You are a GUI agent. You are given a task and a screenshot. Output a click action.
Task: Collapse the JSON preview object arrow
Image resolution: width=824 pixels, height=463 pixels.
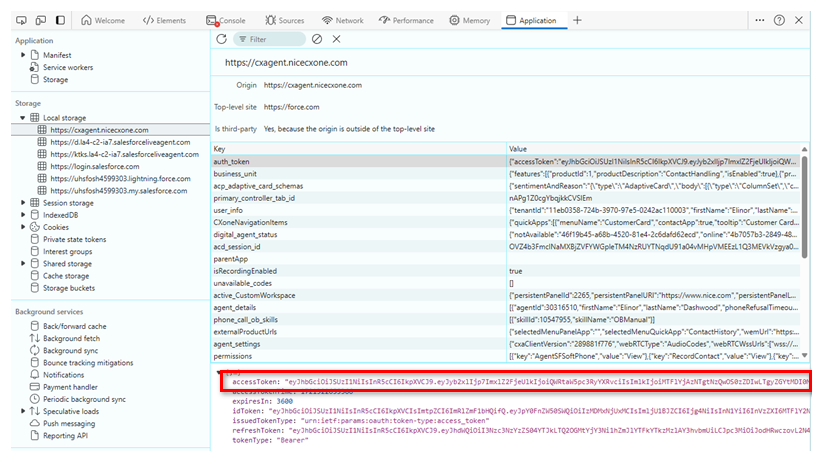click(x=219, y=373)
